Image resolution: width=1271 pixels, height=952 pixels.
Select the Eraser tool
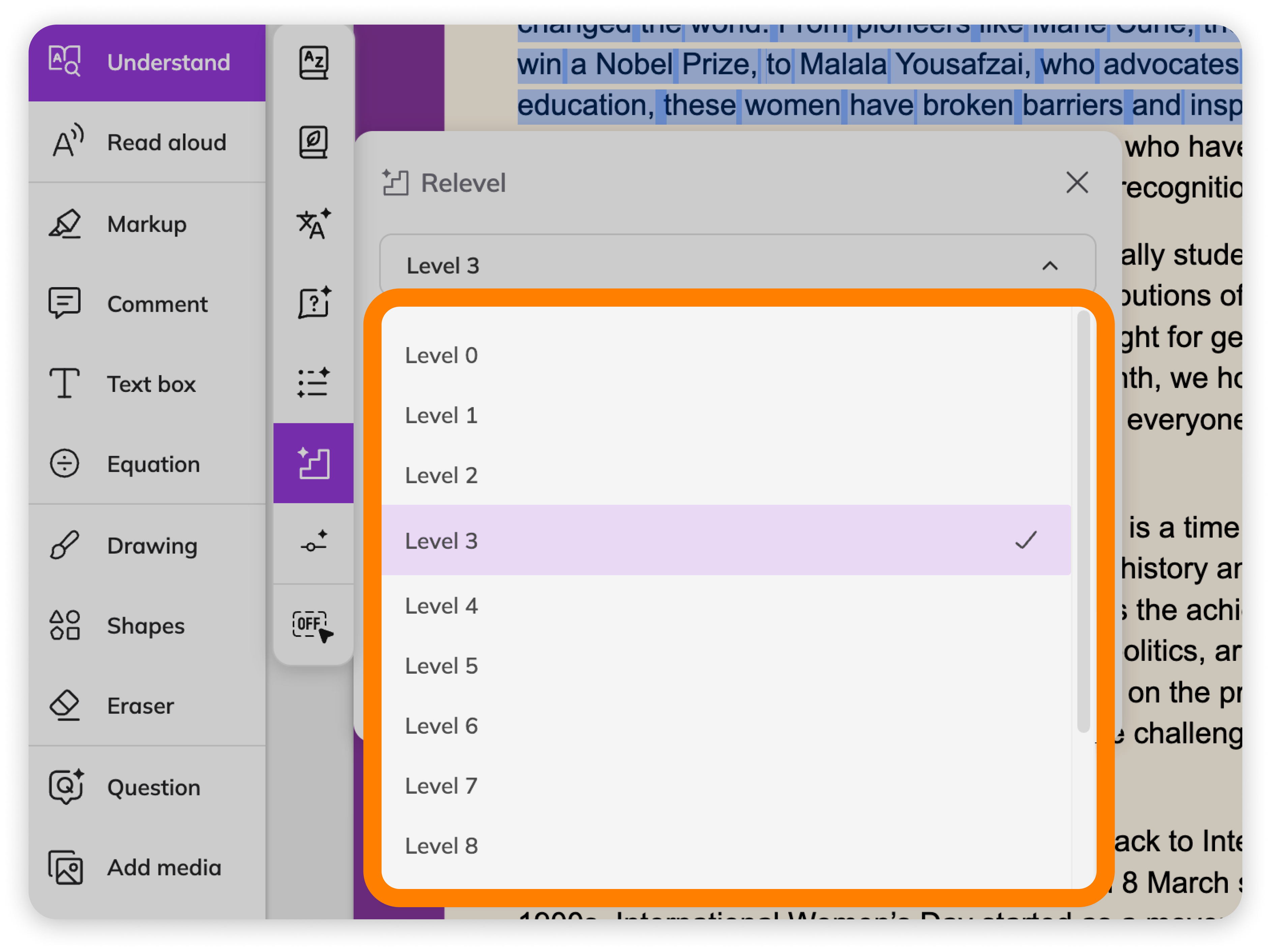coord(147,706)
